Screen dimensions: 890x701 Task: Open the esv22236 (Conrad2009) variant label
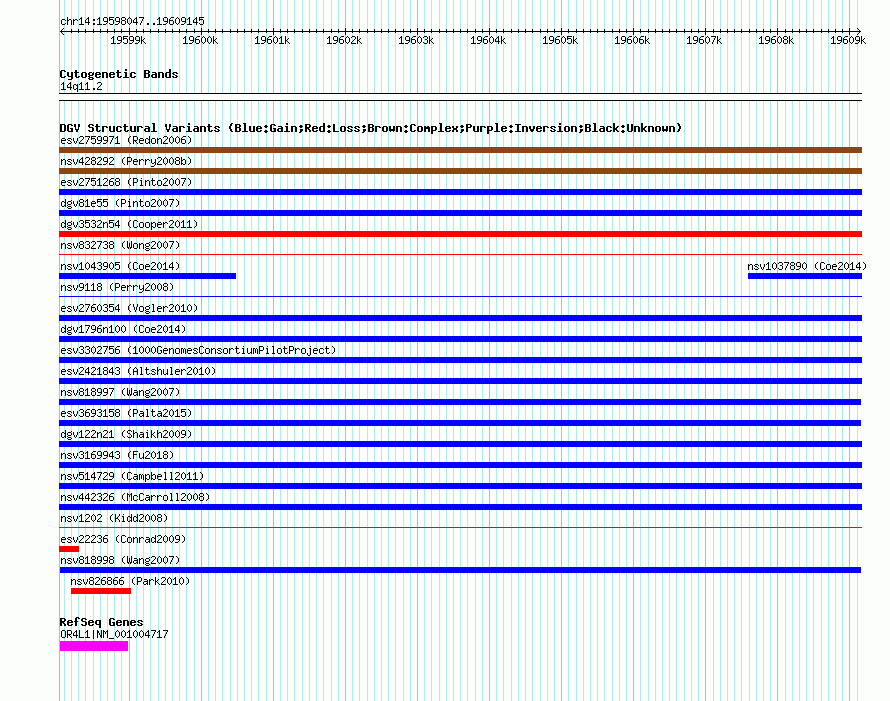tap(123, 539)
